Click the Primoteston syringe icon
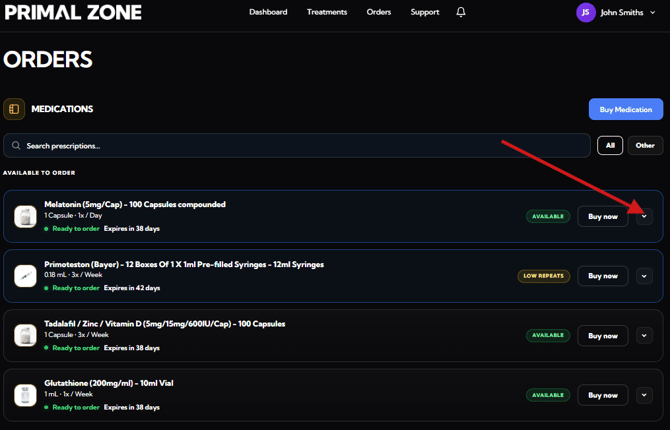 click(x=25, y=276)
